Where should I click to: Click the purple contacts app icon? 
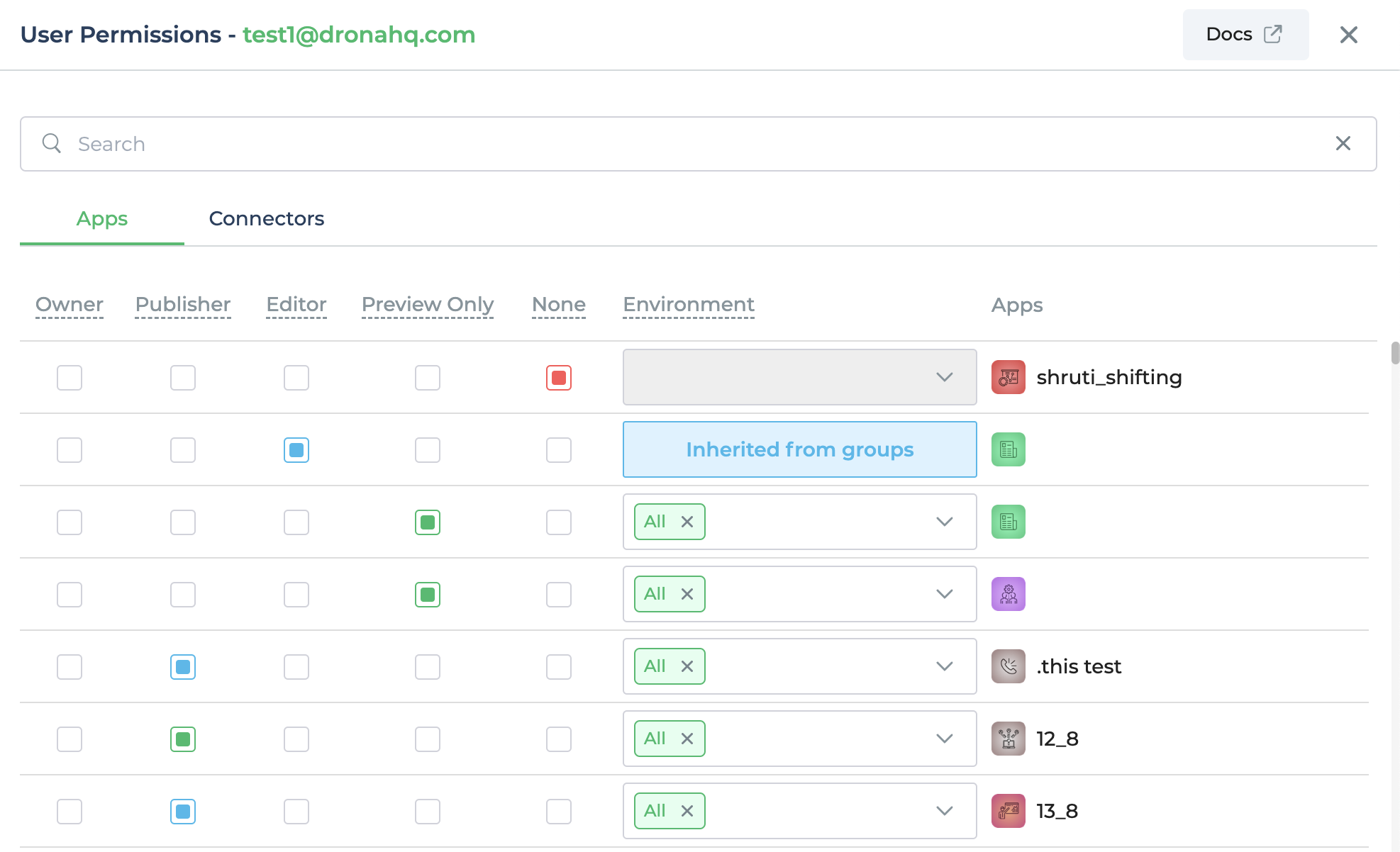pyautogui.click(x=1008, y=594)
